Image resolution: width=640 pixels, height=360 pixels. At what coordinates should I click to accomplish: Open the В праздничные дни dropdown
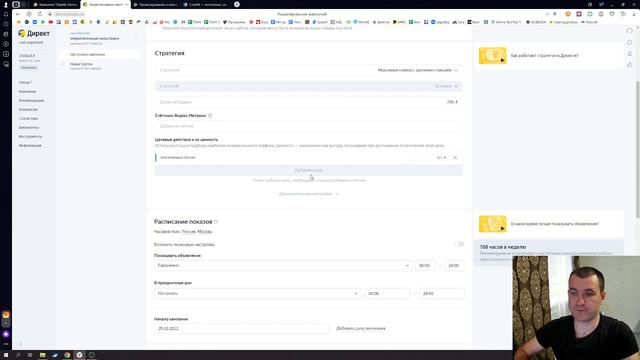(x=258, y=293)
